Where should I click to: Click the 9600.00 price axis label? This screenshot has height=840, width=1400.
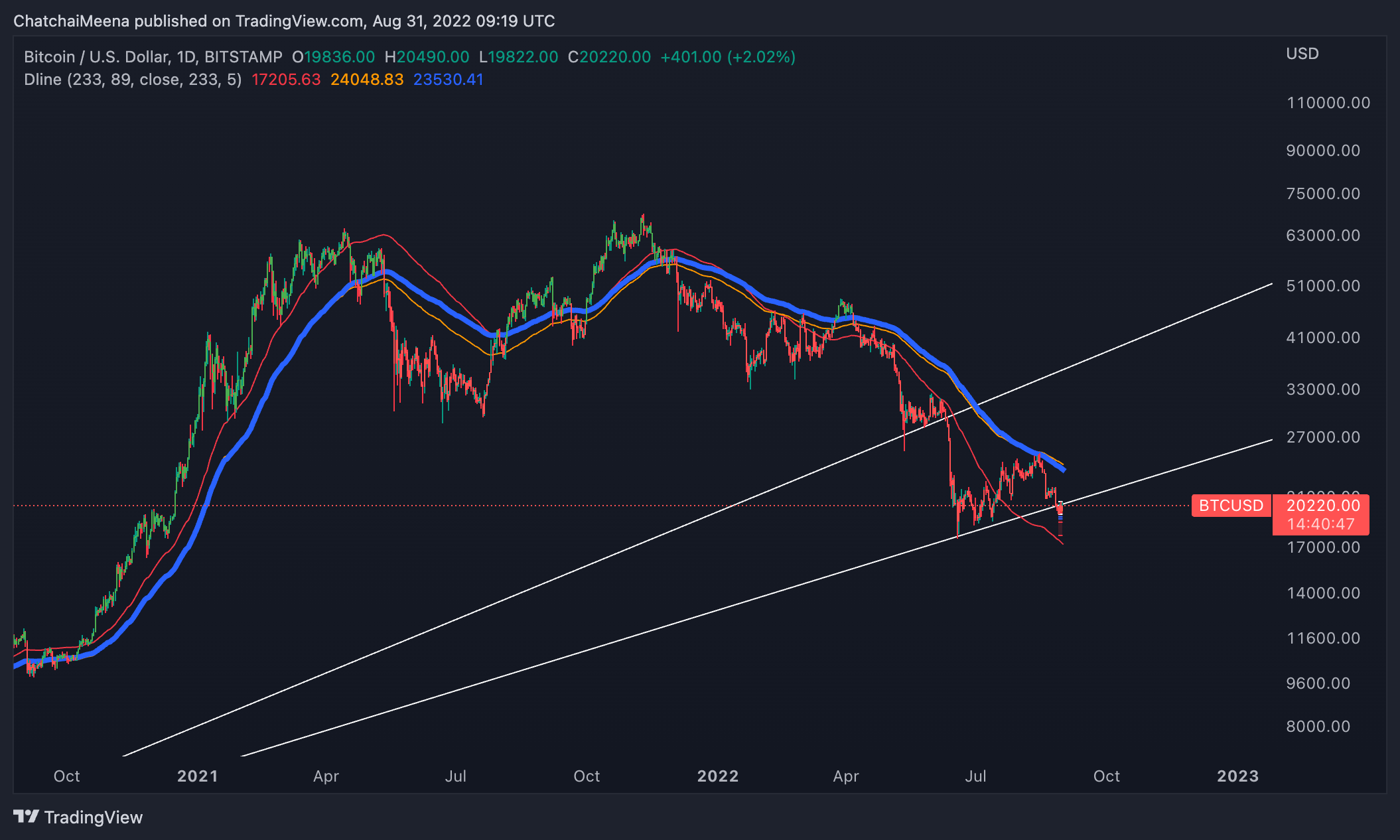(1318, 683)
